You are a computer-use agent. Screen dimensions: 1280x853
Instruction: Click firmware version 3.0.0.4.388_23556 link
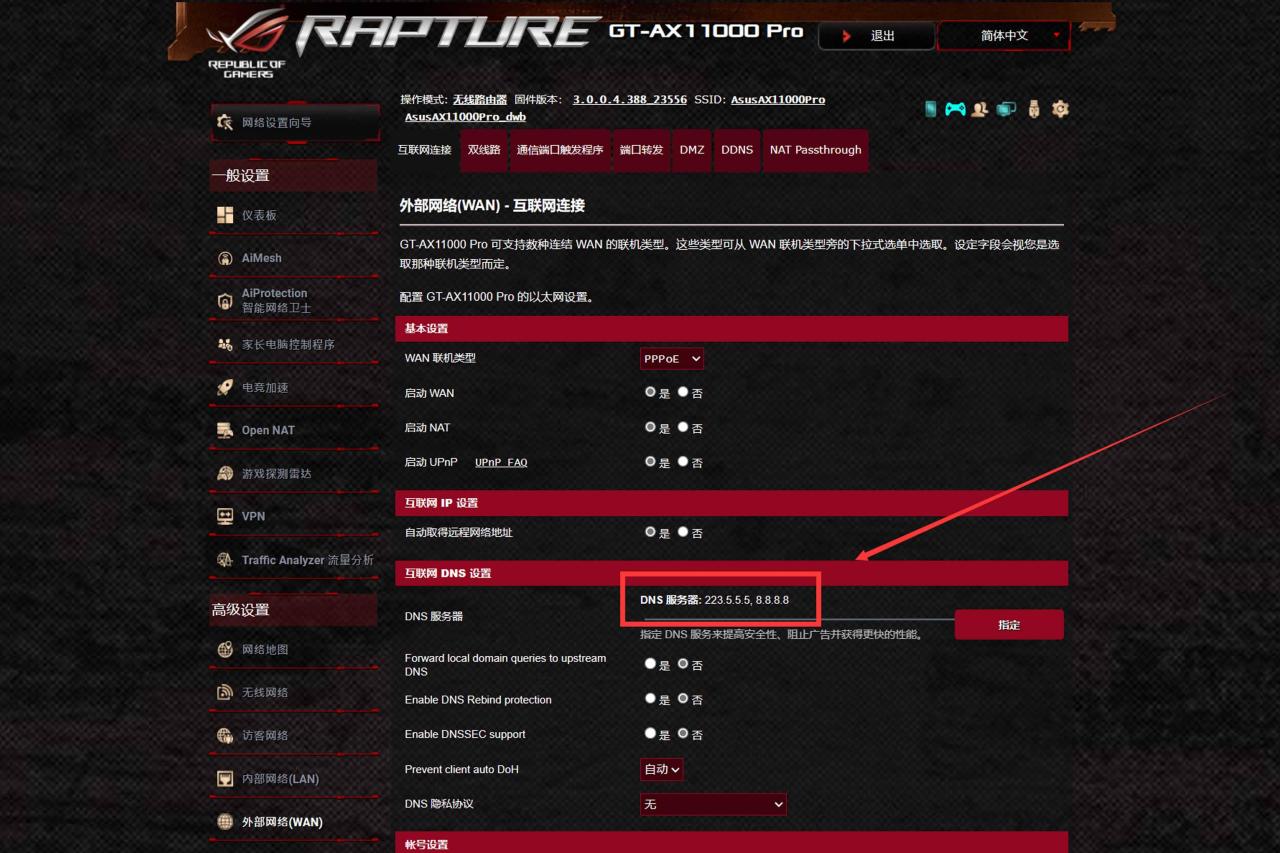pos(630,100)
